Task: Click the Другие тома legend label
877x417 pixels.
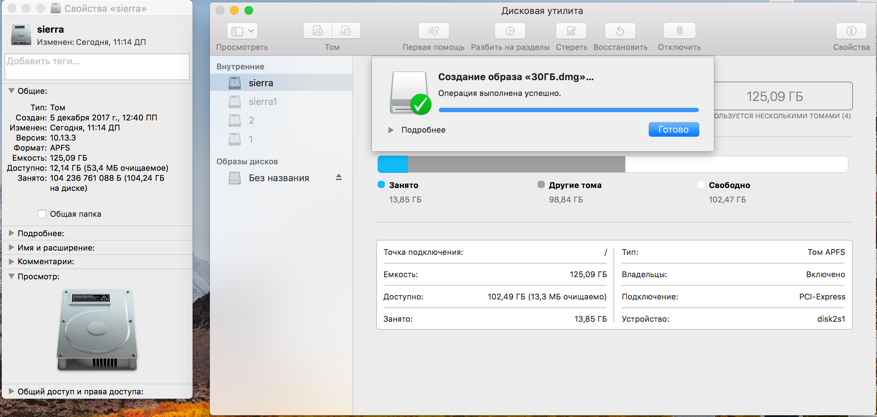Action: coord(576,185)
